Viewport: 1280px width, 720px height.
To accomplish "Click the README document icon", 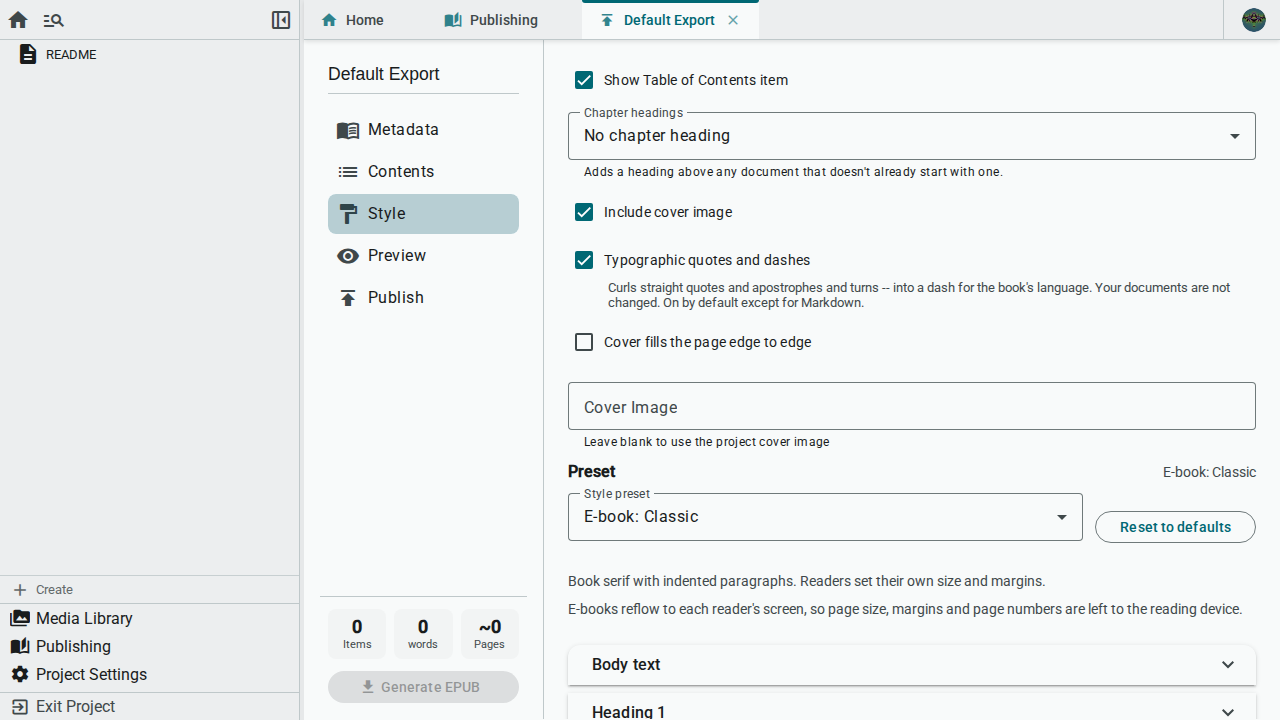I will coord(28,54).
